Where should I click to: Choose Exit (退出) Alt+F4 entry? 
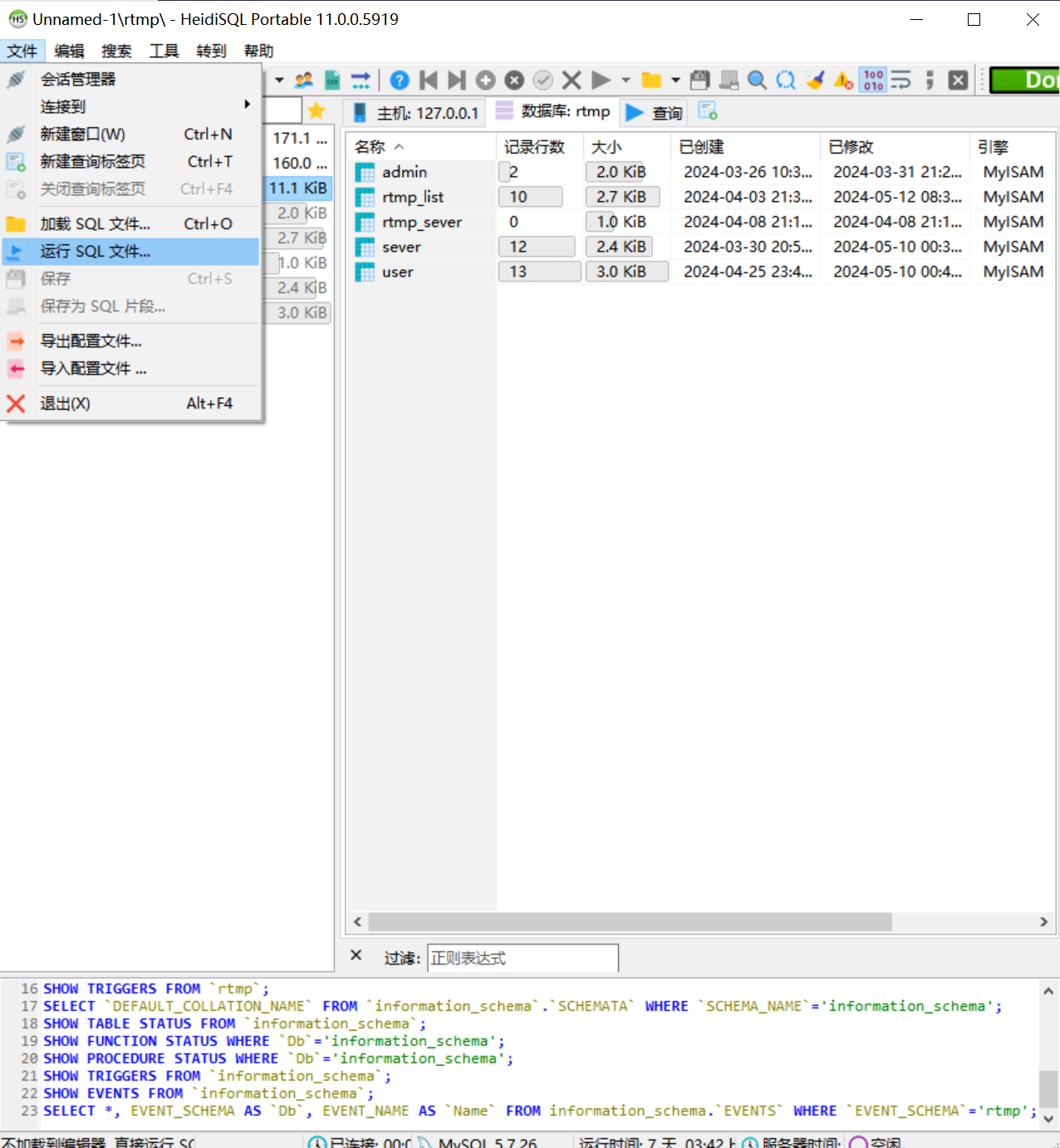[131, 403]
